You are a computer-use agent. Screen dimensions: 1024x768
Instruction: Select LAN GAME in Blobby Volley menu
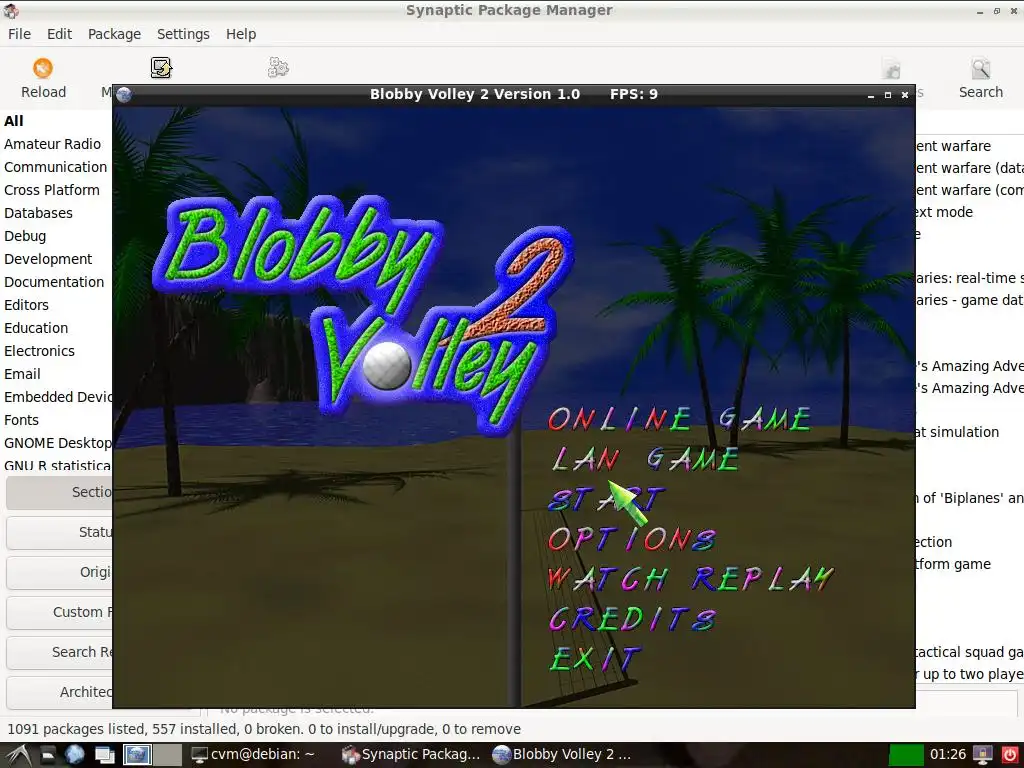pos(645,459)
